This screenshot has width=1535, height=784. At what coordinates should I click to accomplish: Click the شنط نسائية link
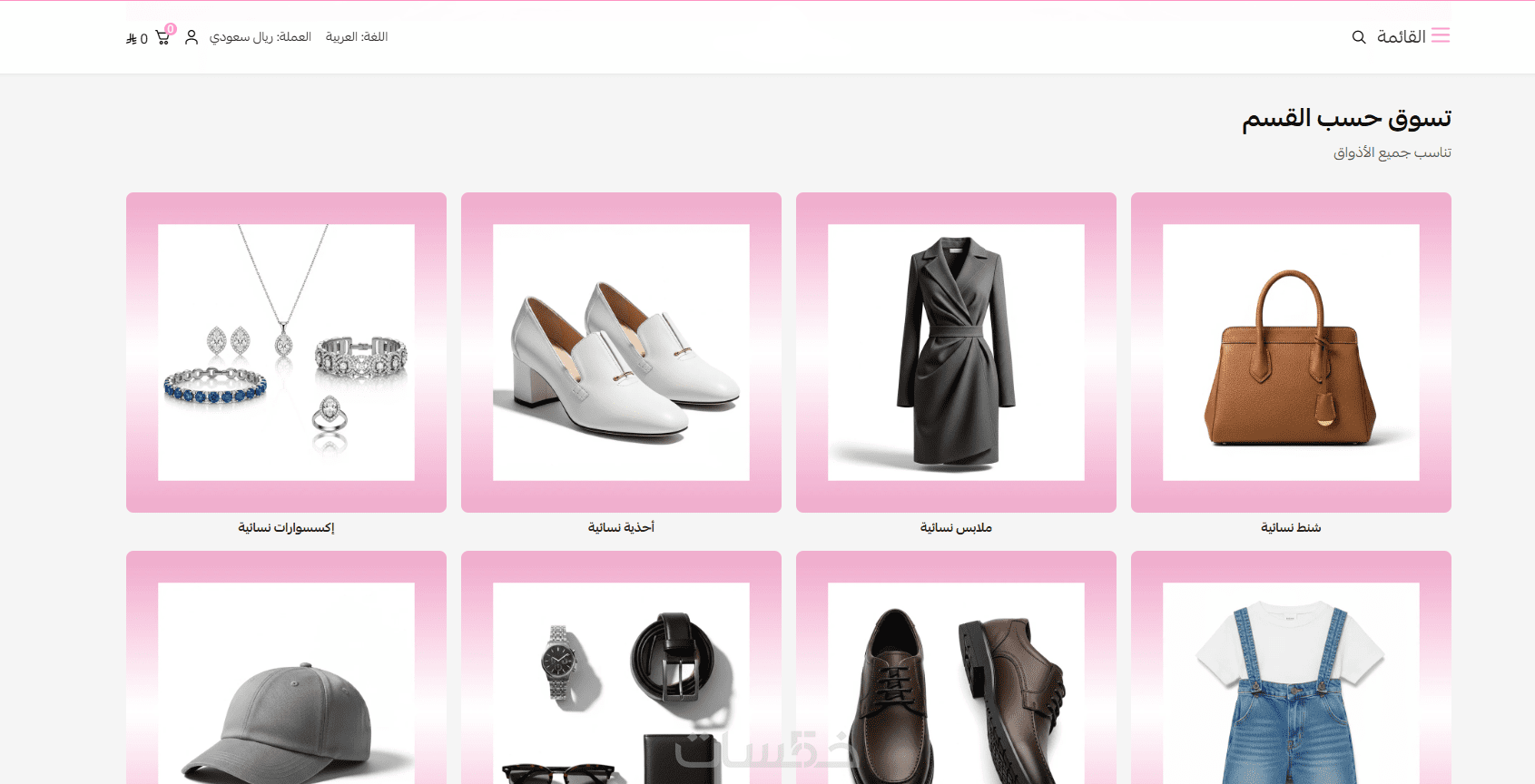click(x=1291, y=527)
